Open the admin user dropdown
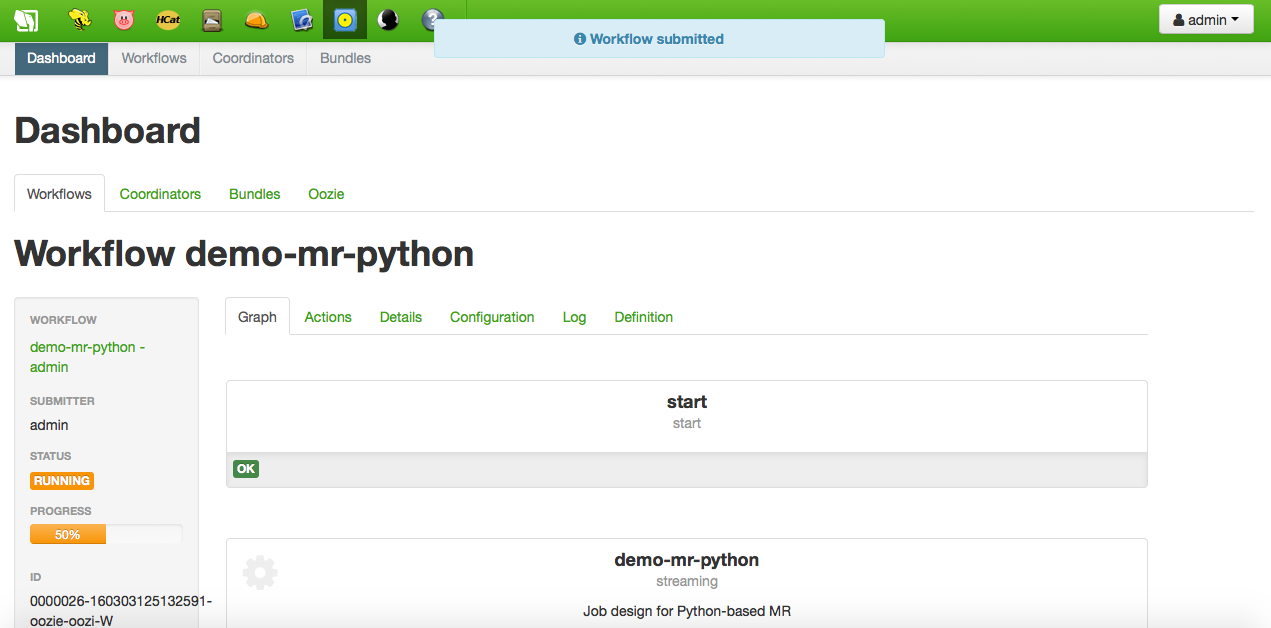1271x628 pixels. (1206, 19)
